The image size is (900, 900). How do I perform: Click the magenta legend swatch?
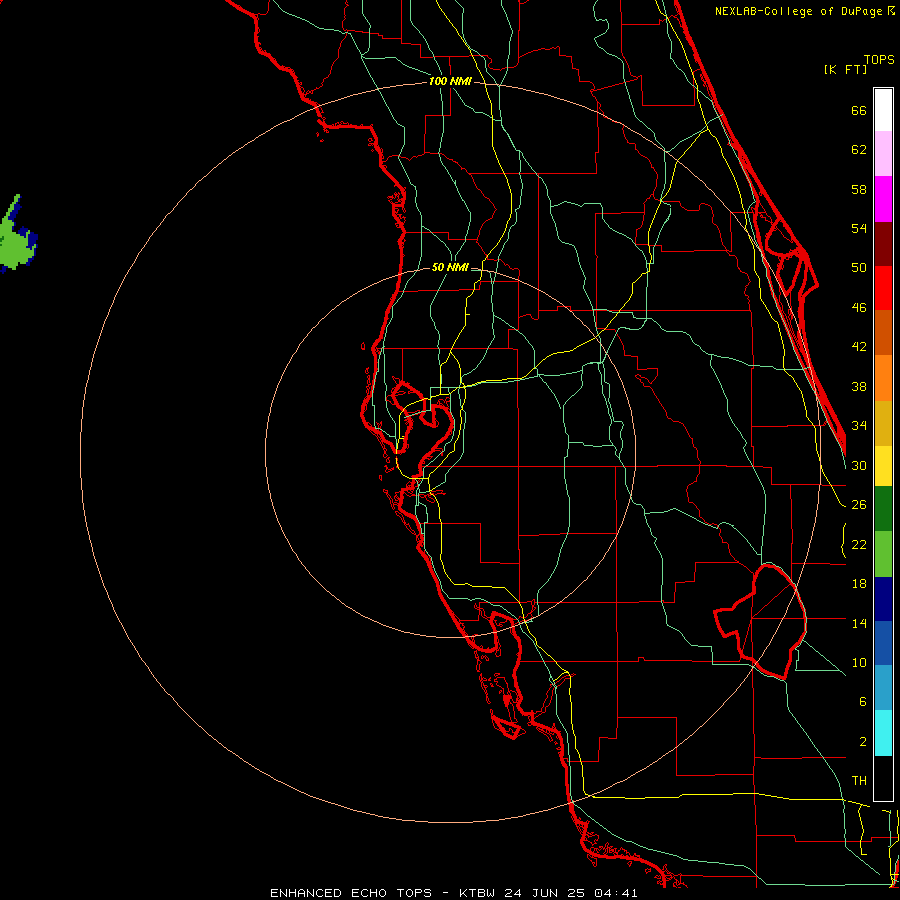coord(883,199)
